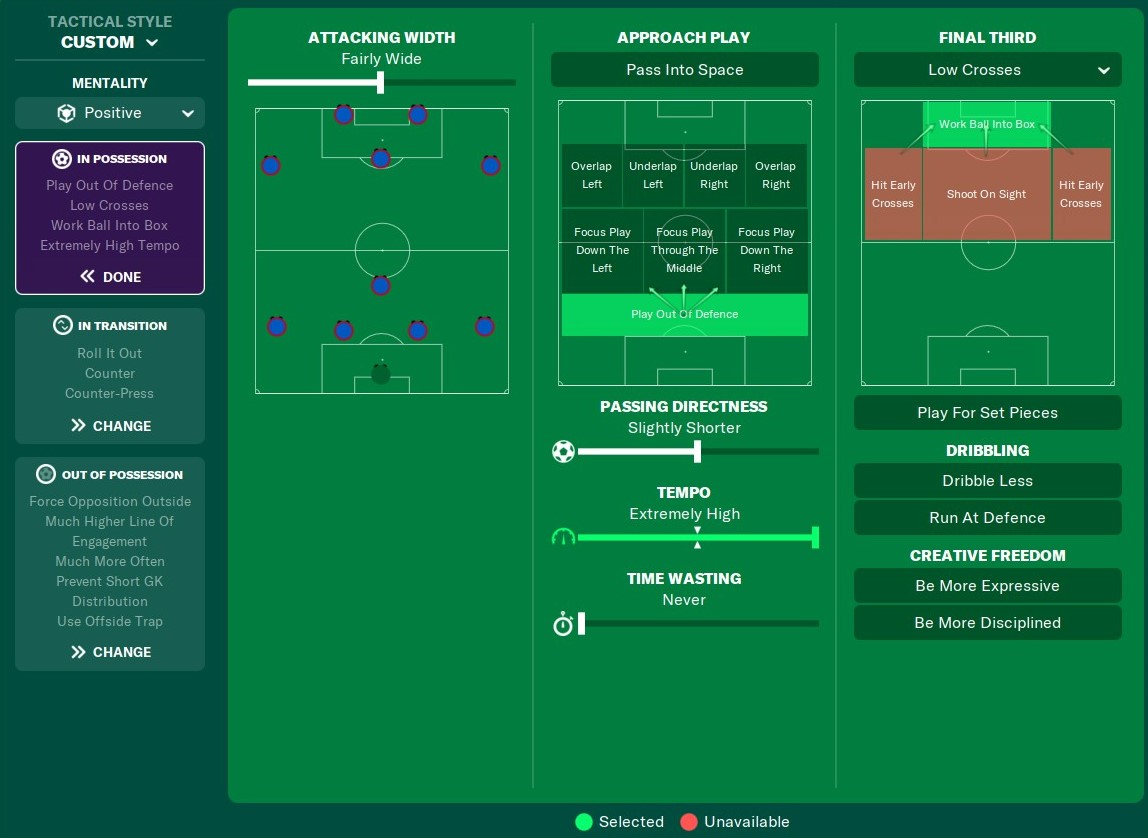Select Focus Play Through The Middle zone

tap(684, 250)
